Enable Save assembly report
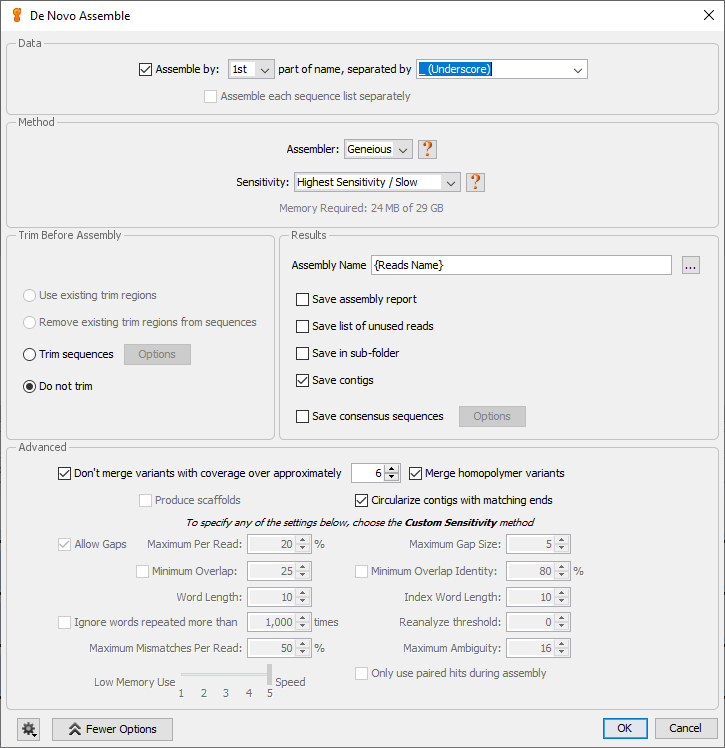Screen dimensions: 725x748 (302, 300)
